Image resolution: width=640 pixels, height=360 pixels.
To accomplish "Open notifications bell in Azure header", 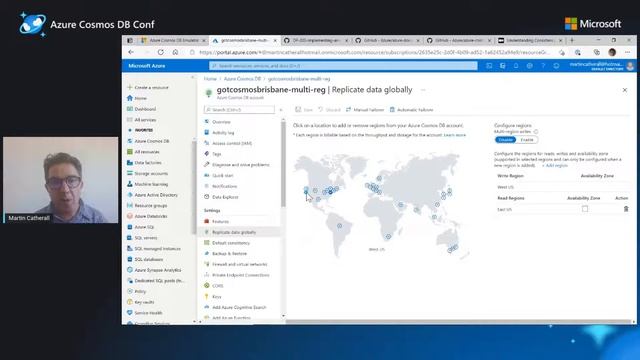I will point(516,66).
